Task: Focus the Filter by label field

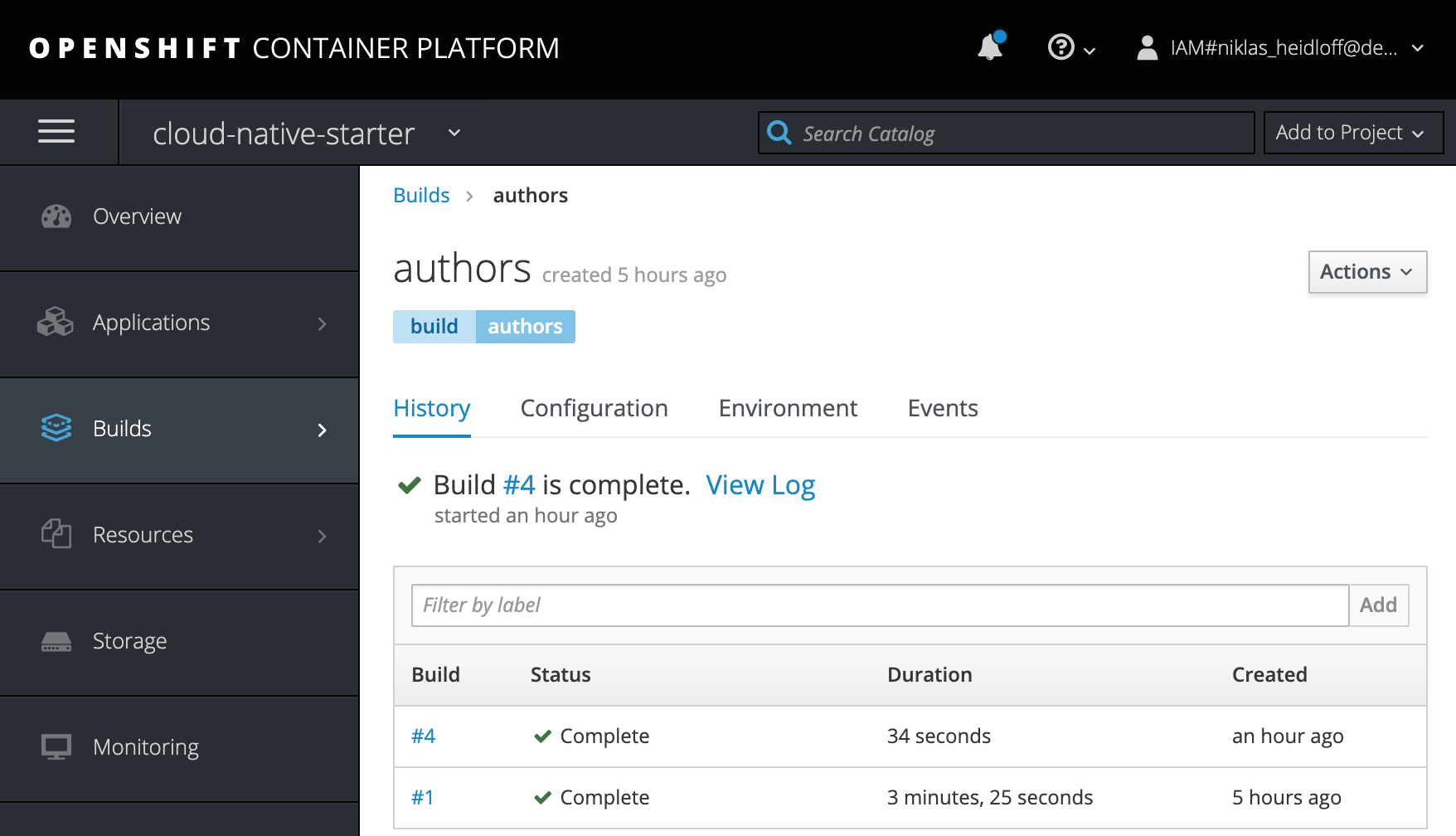Action: [880, 605]
